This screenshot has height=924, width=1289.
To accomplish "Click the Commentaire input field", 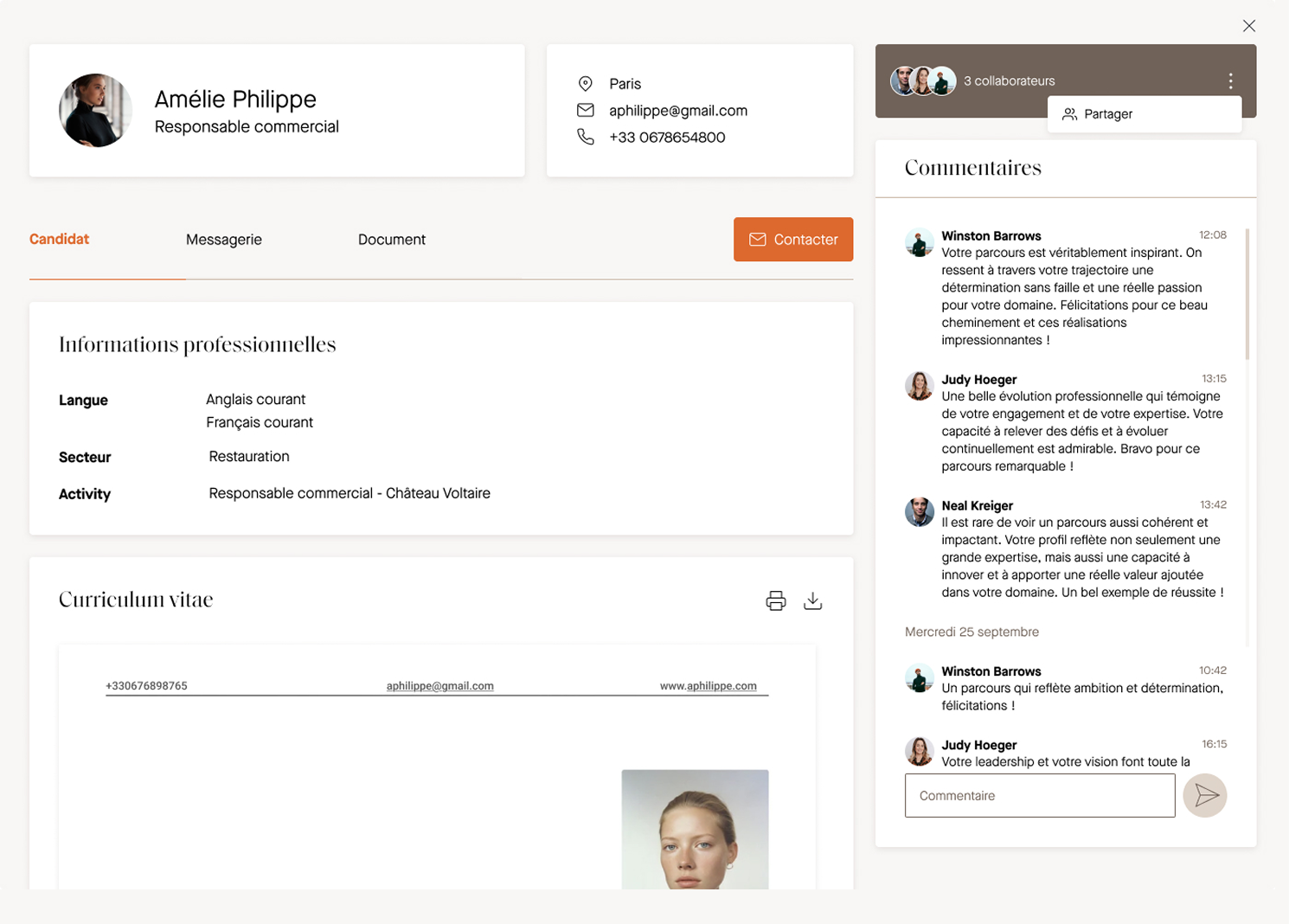I will 1039,795.
